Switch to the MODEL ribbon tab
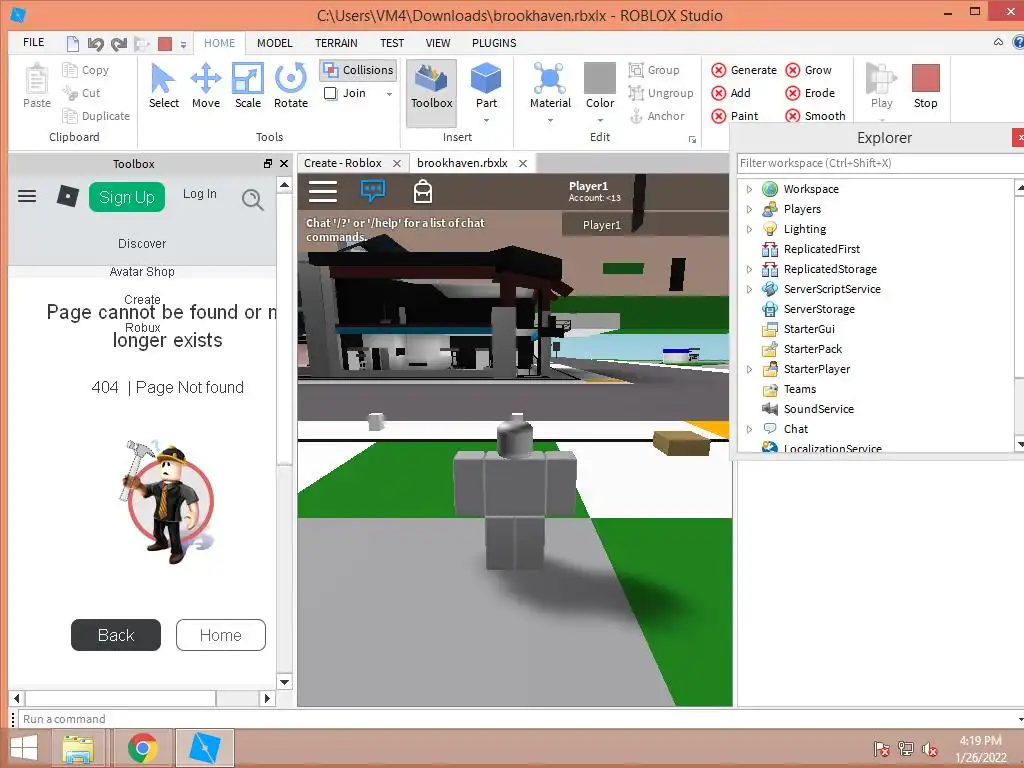1024x768 pixels. [274, 43]
